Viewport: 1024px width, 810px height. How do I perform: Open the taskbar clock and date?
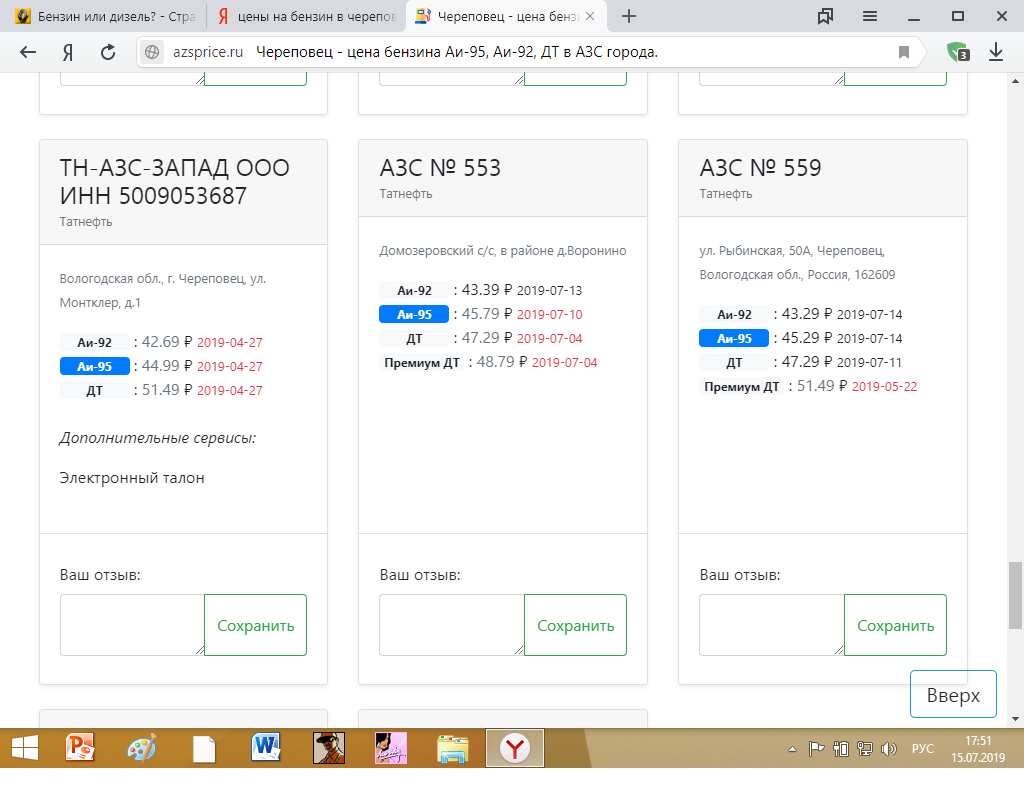point(978,749)
